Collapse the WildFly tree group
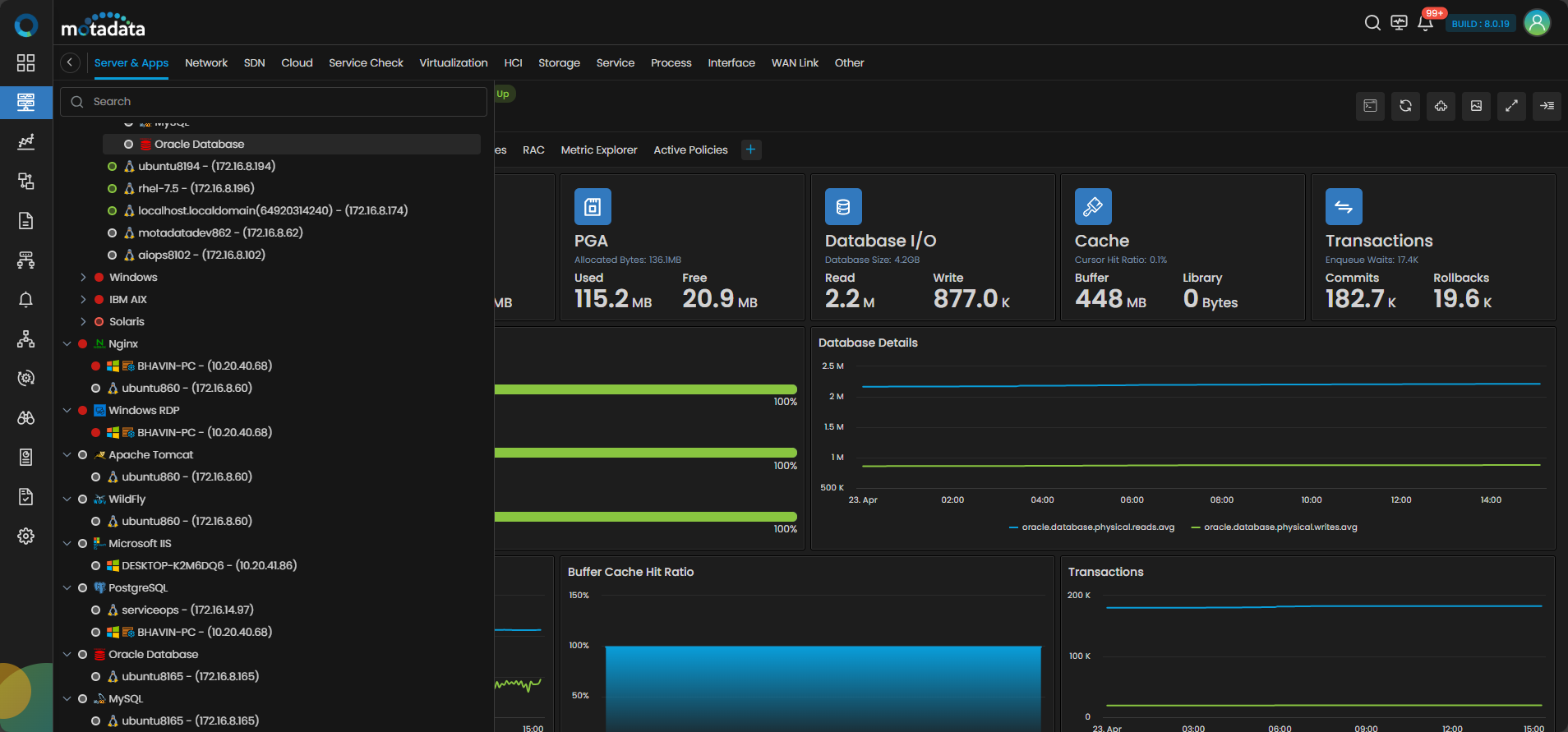Image resolution: width=1568 pixels, height=732 pixels. 67,500
